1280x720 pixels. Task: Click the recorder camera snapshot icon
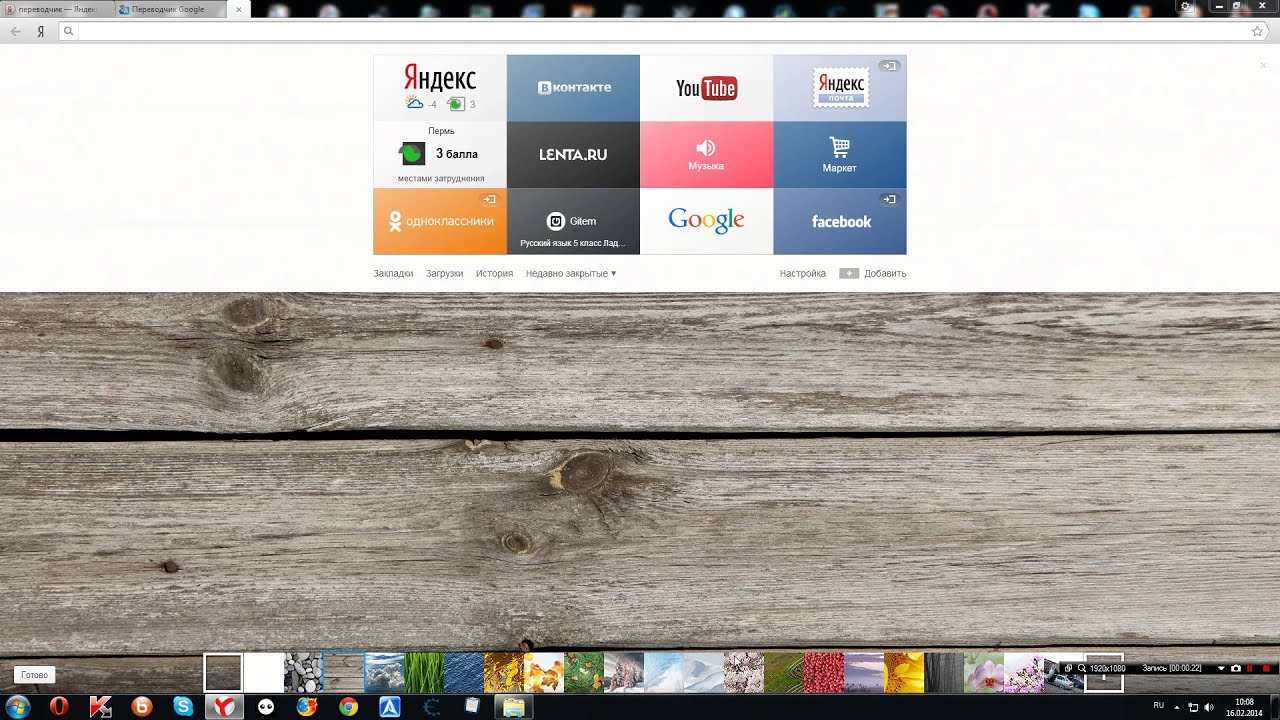coord(1236,668)
